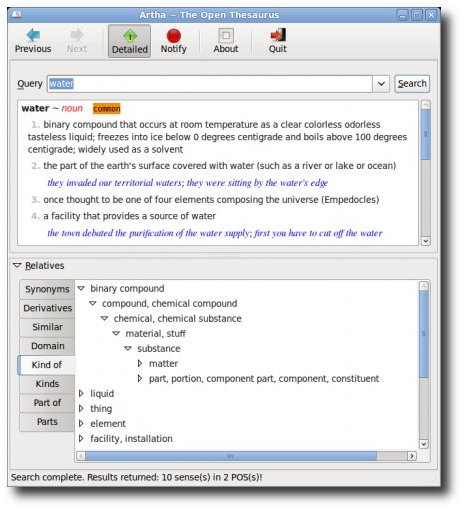Expand the matter tree node
Screen dimensions: 464x510
pyautogui.click(x=140, y=363)
